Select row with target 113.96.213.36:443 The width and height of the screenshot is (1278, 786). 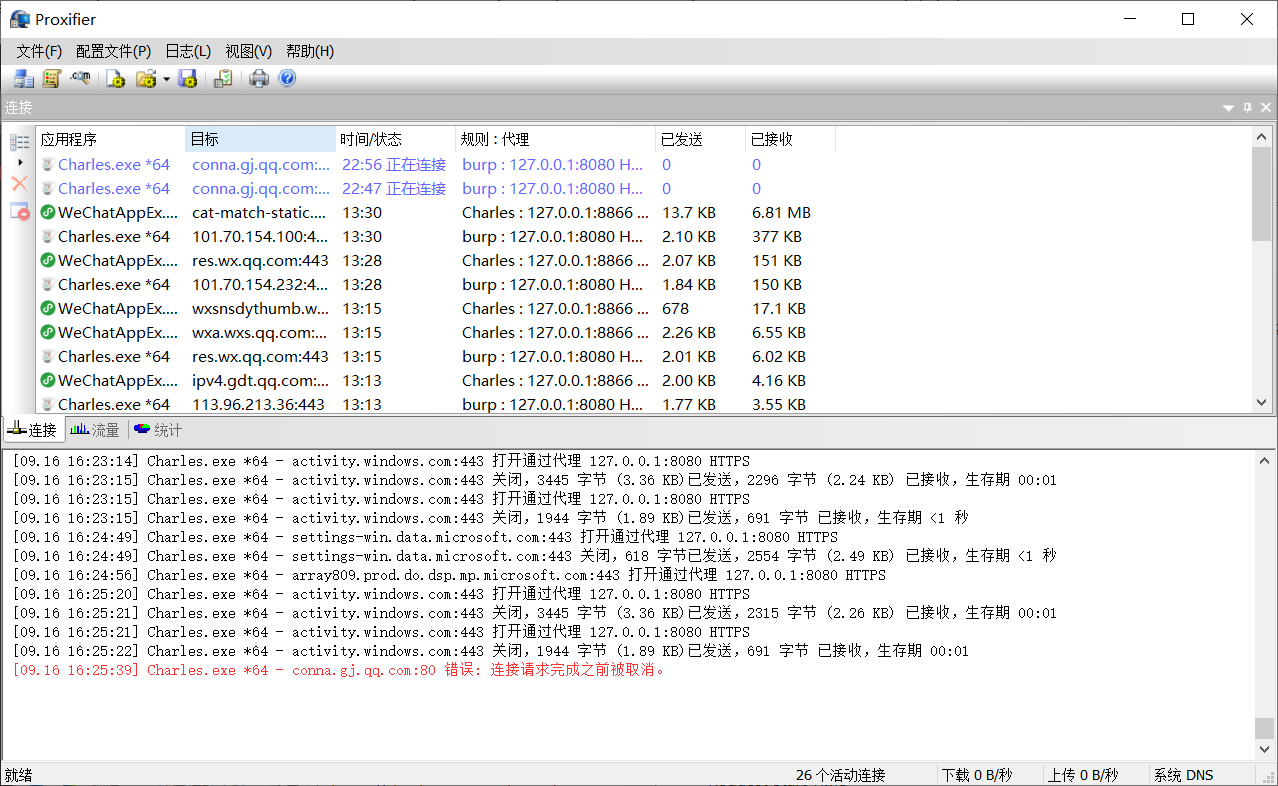click(643, 404)
